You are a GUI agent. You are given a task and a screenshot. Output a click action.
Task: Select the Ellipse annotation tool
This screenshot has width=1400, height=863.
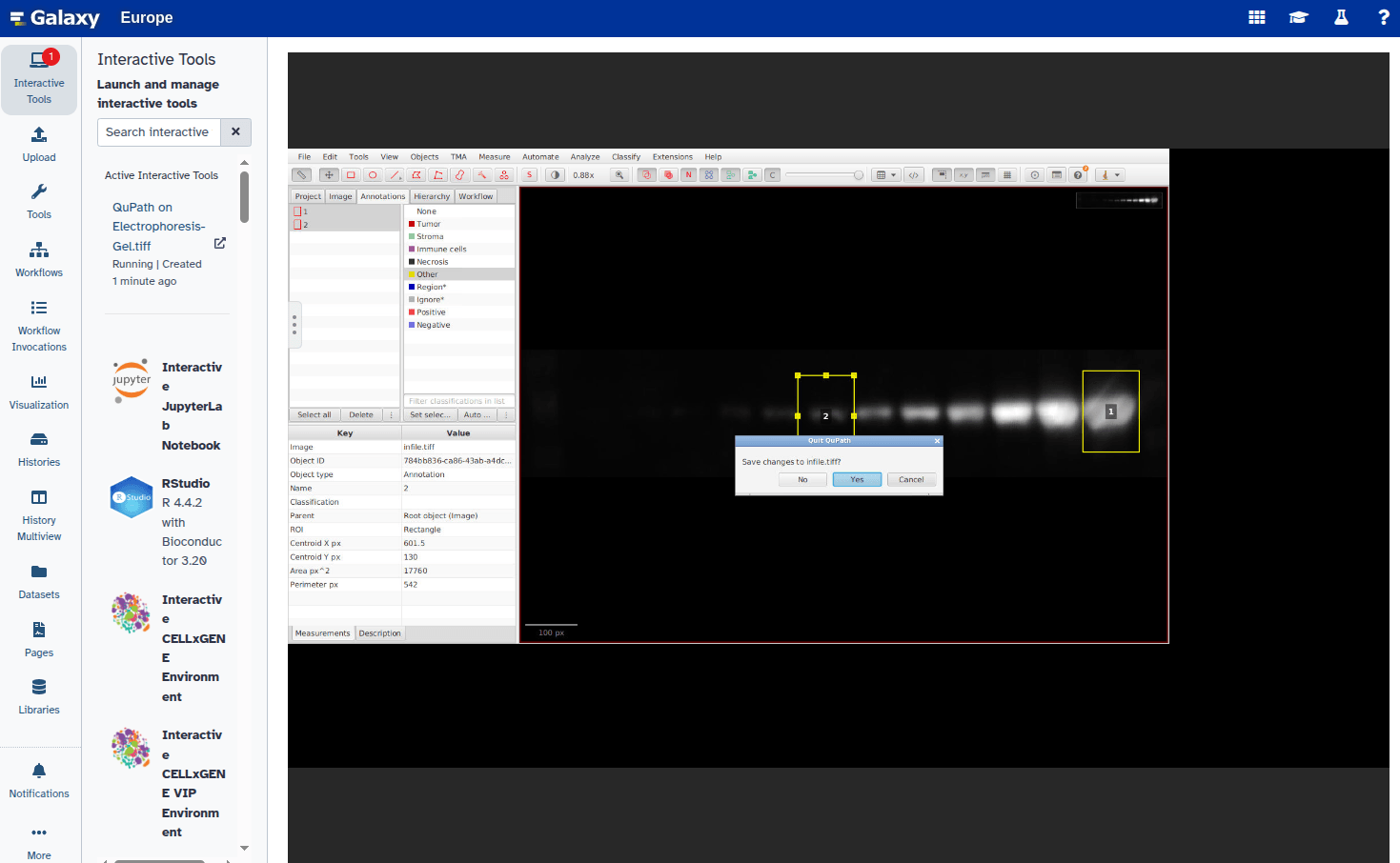click(373, 175)
